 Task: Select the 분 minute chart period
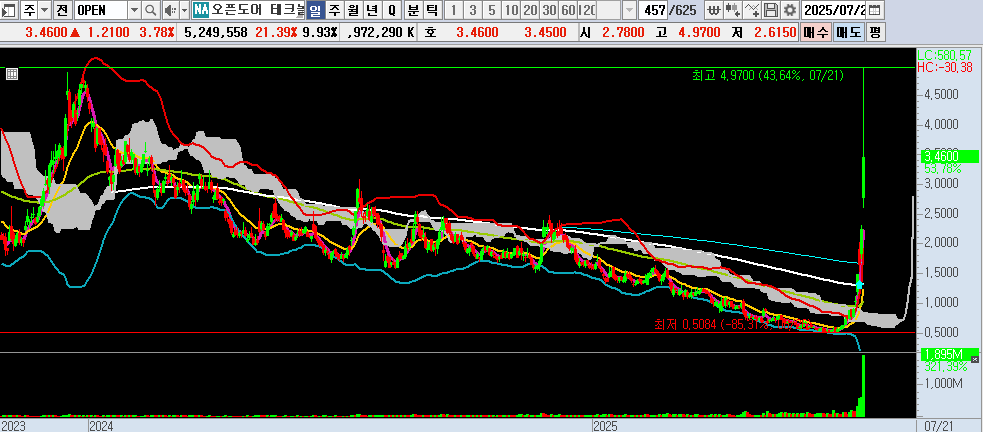[413, 10]
